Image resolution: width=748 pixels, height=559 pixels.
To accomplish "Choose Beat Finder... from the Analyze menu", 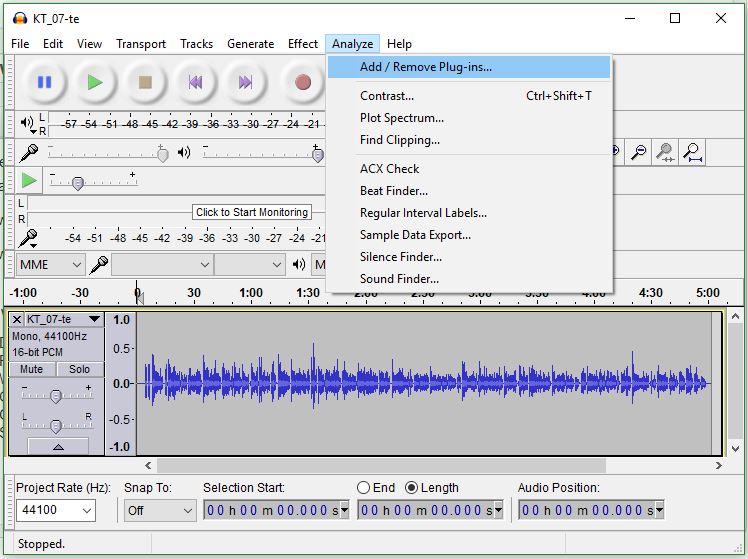I will pos(469,191).
